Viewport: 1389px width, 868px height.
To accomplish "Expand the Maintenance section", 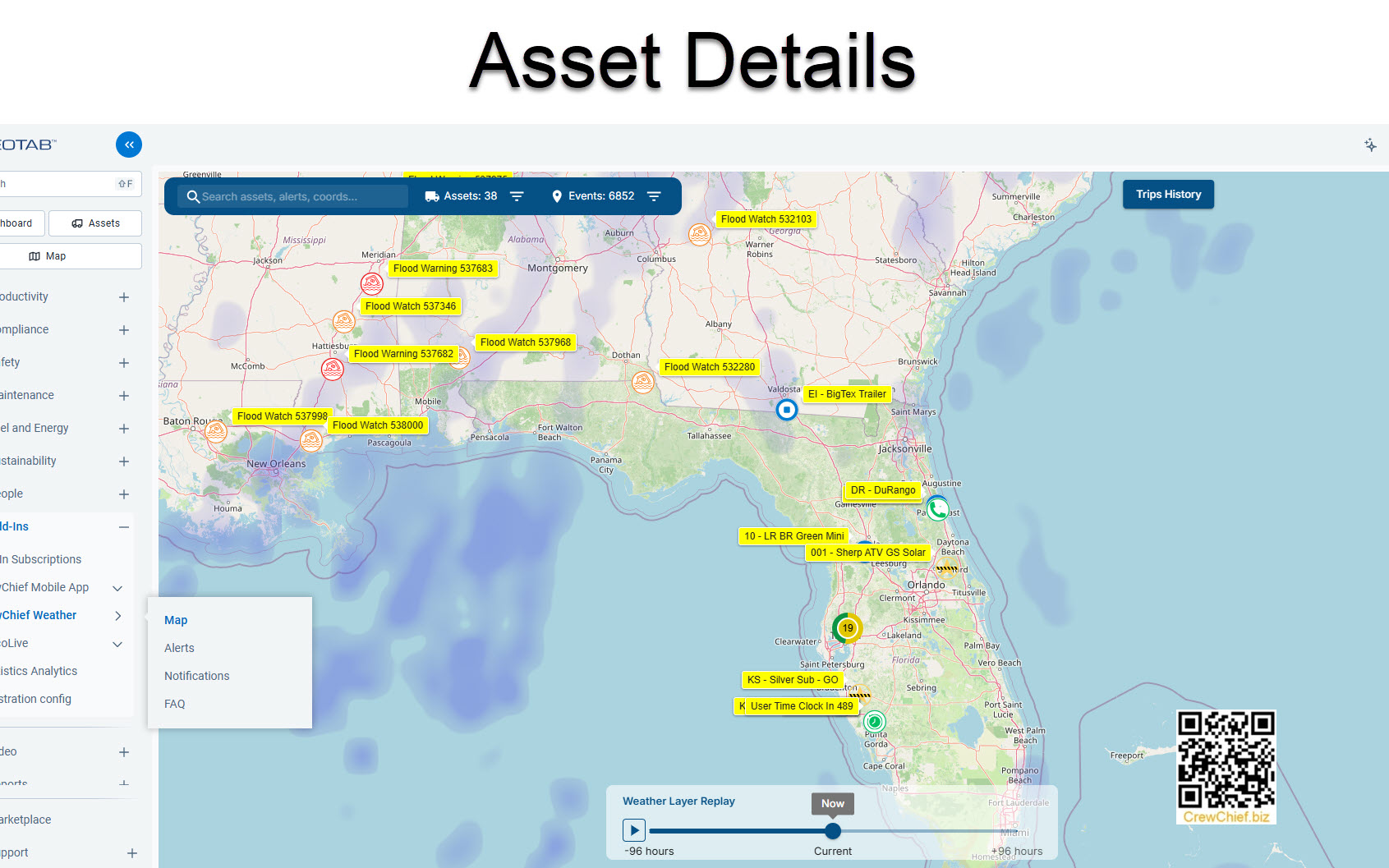I will [124, 396].
